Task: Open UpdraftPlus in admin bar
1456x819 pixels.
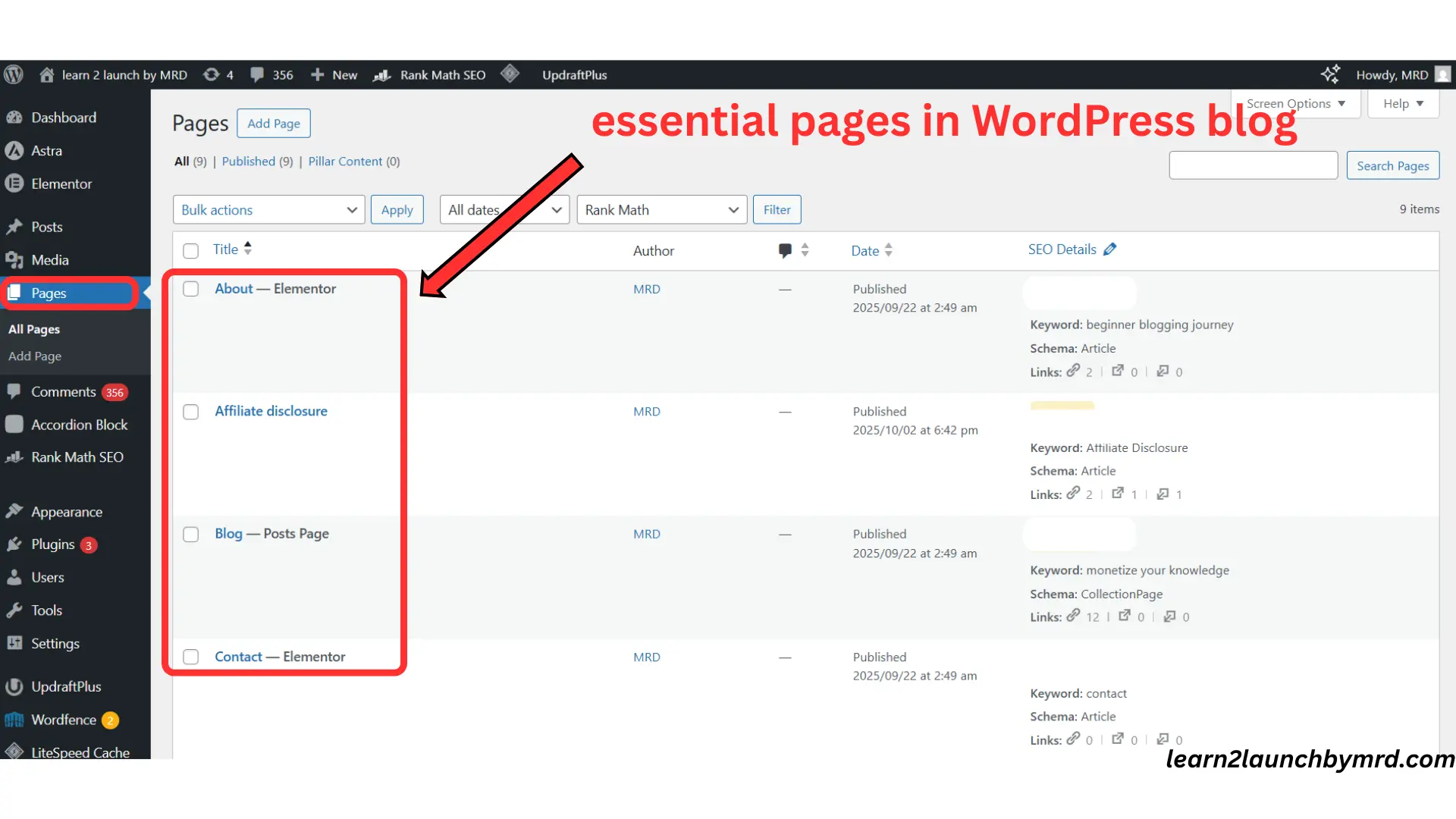Action: [574, 74]
